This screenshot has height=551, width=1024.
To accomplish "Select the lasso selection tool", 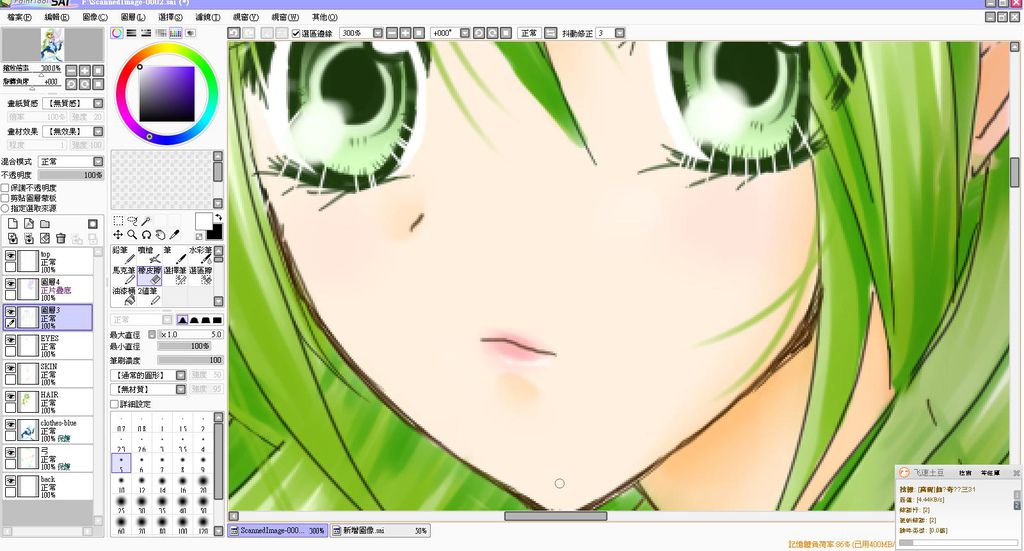I will 132,221.
